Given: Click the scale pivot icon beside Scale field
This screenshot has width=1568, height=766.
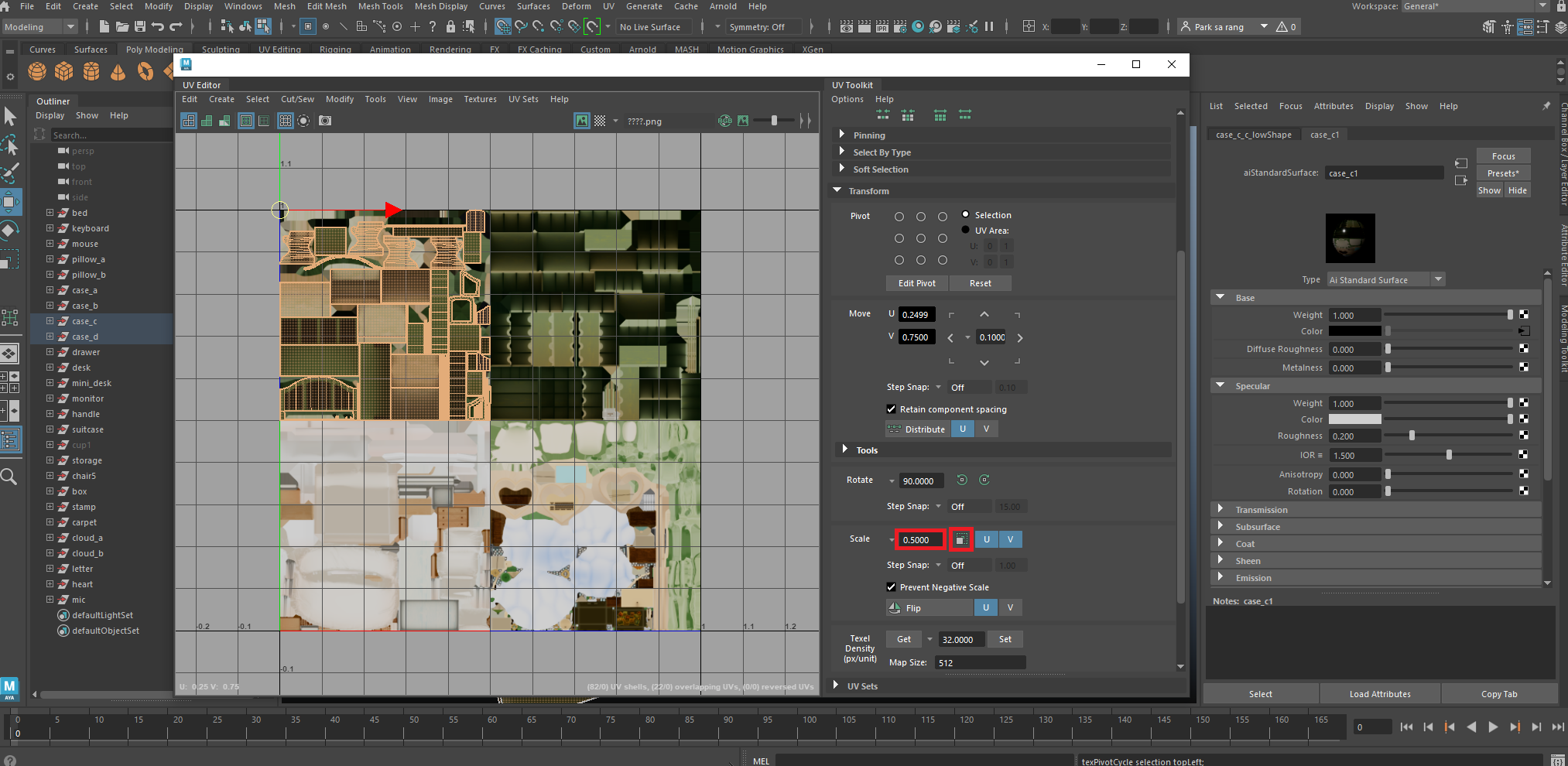Looking at the screenshot, I should coord(960,539).
